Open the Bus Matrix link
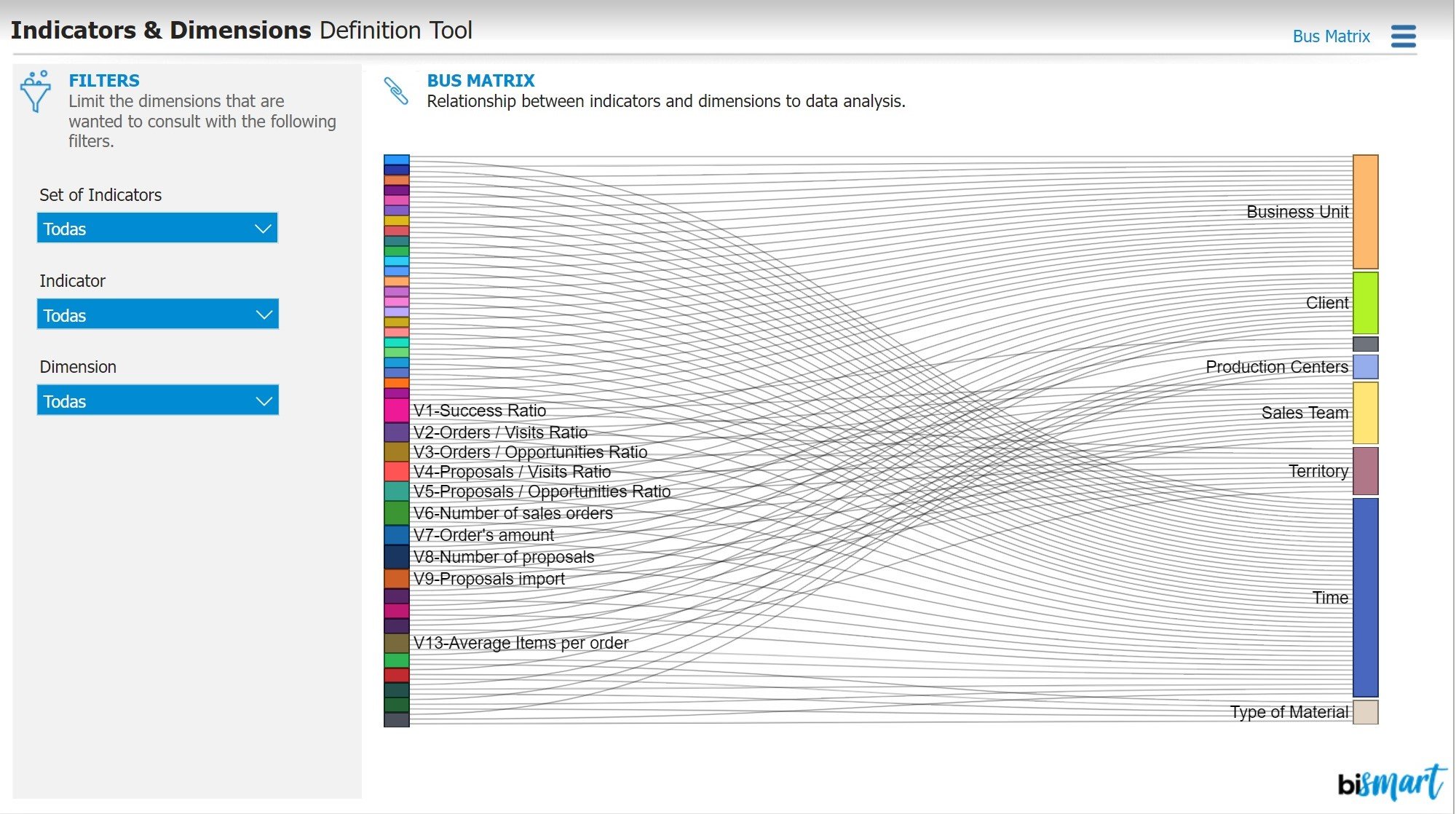The image size is (1456, 814). (x=1331, y=36)
